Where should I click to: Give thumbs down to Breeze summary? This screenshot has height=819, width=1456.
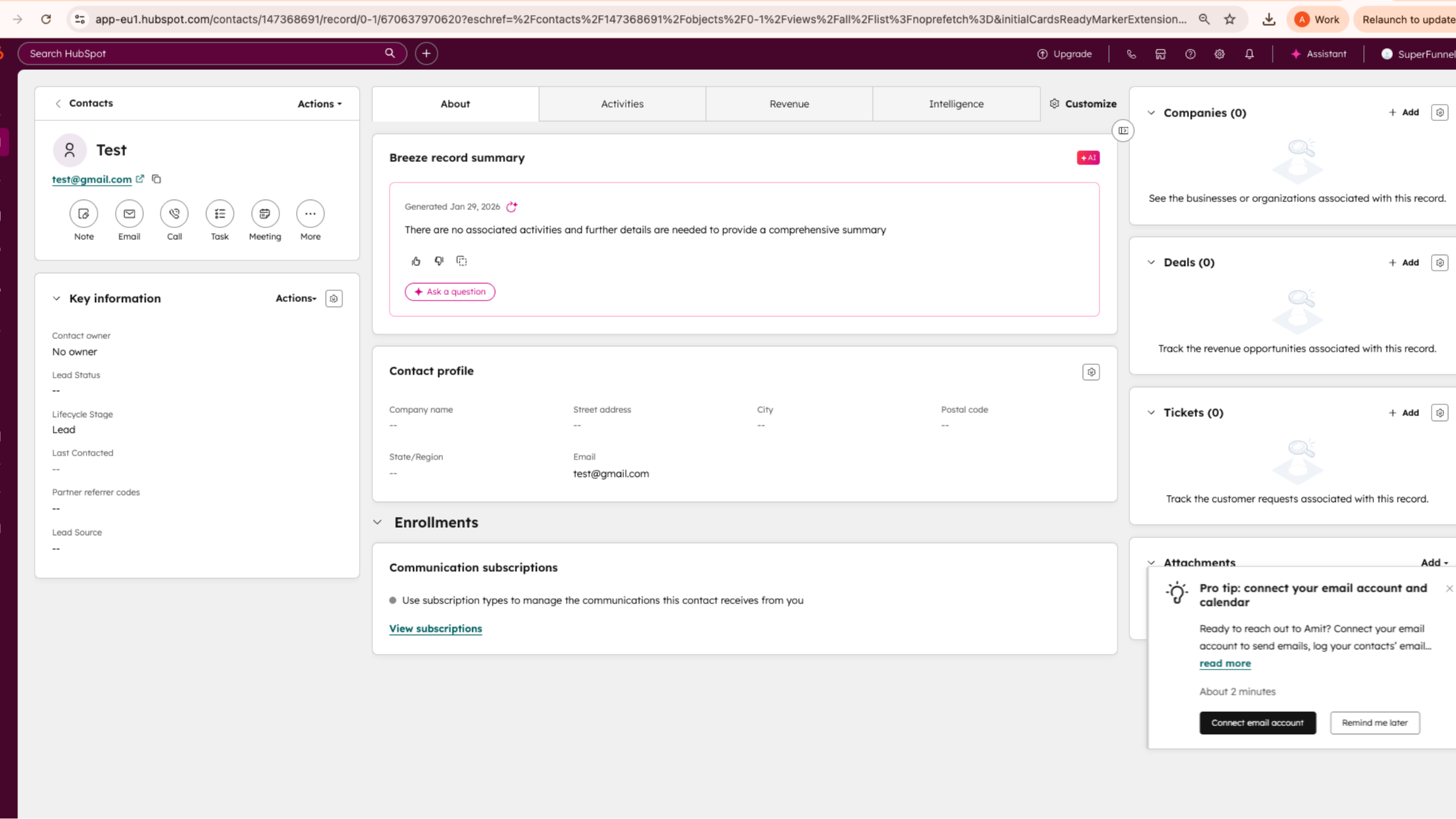439,261
